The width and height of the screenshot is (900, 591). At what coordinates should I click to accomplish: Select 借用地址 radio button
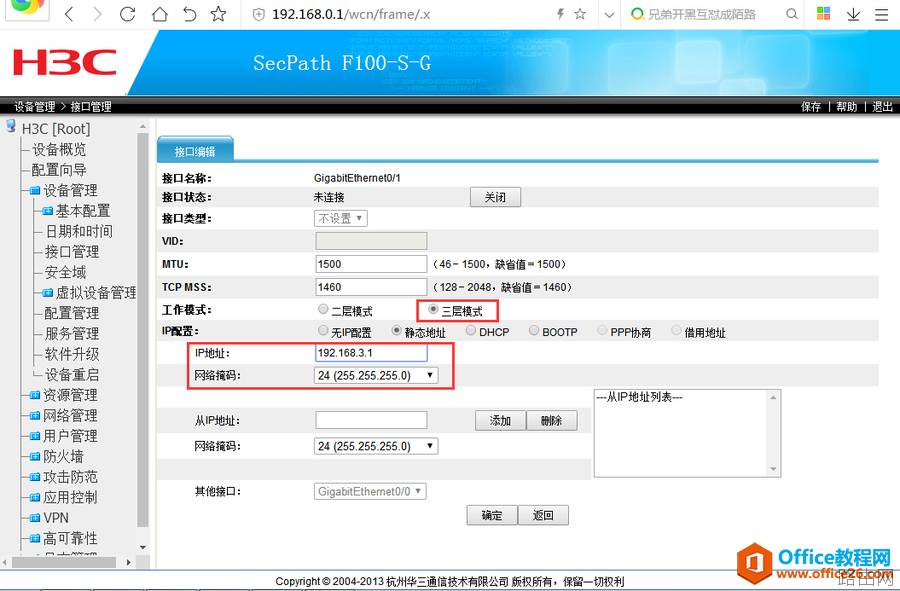point(676,331)
